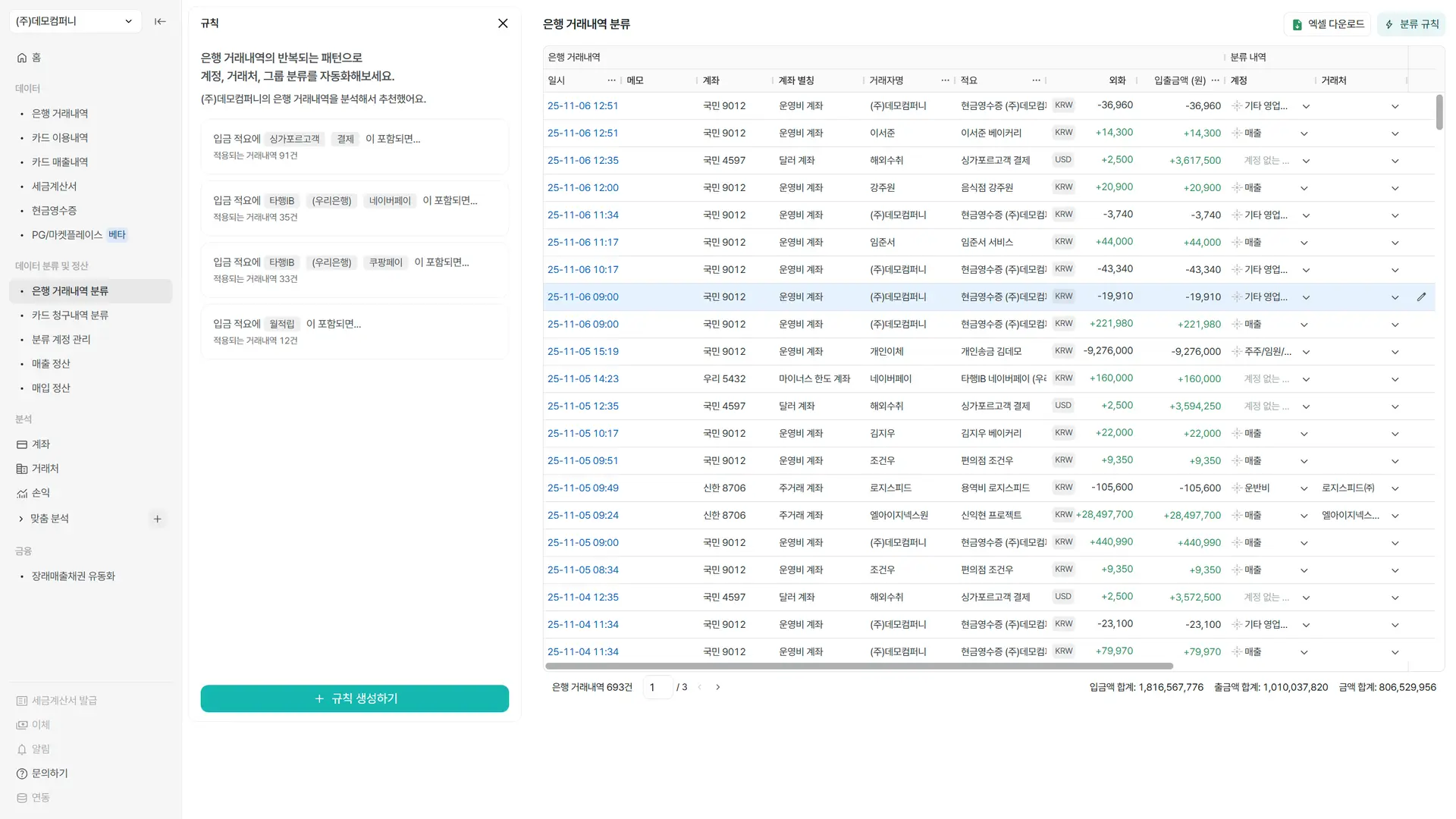Open 입출금액 column options menu
The height and width of the screenshot is (819, 1456).
(x=1215, y=80)
